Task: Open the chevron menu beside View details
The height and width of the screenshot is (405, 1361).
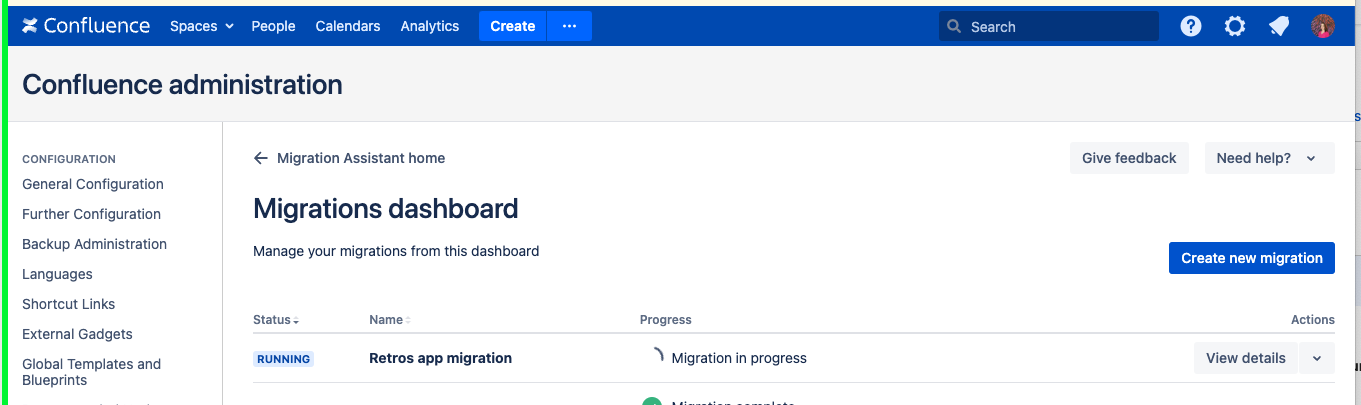Action: click(x=1316, y=358)
